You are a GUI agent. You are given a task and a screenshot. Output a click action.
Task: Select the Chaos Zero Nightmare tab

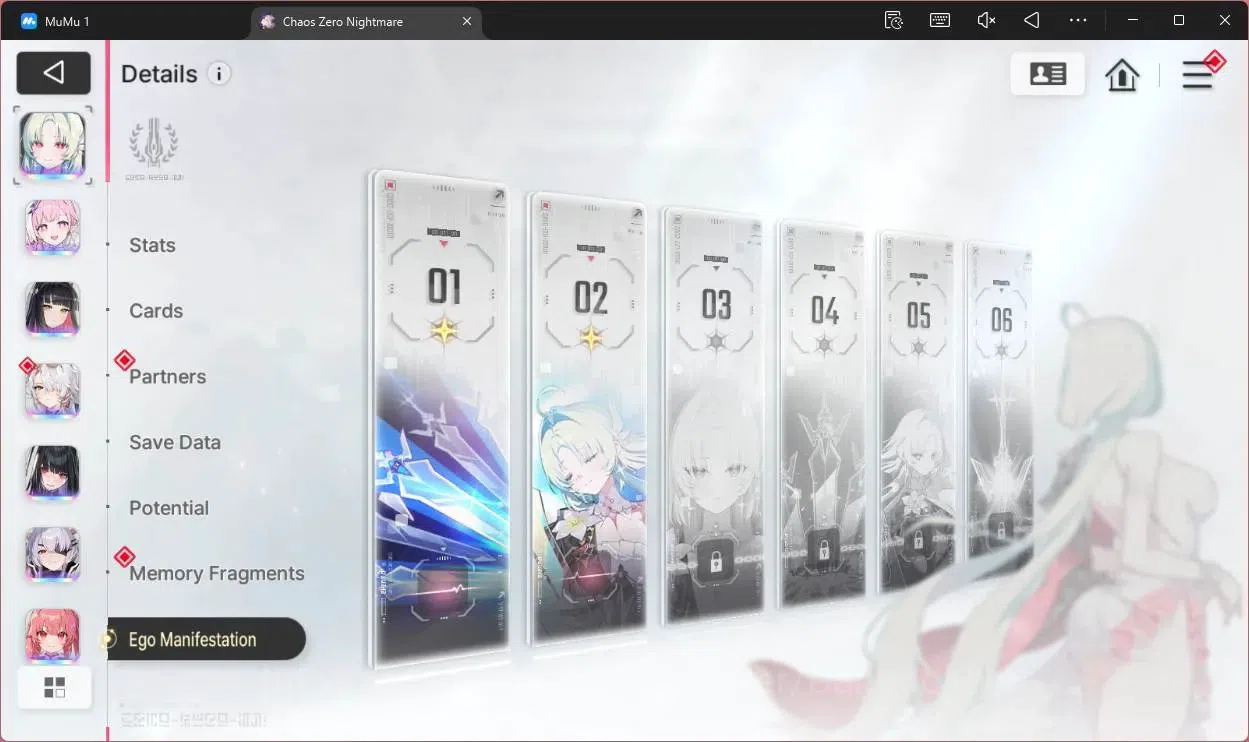coord(366,21)
